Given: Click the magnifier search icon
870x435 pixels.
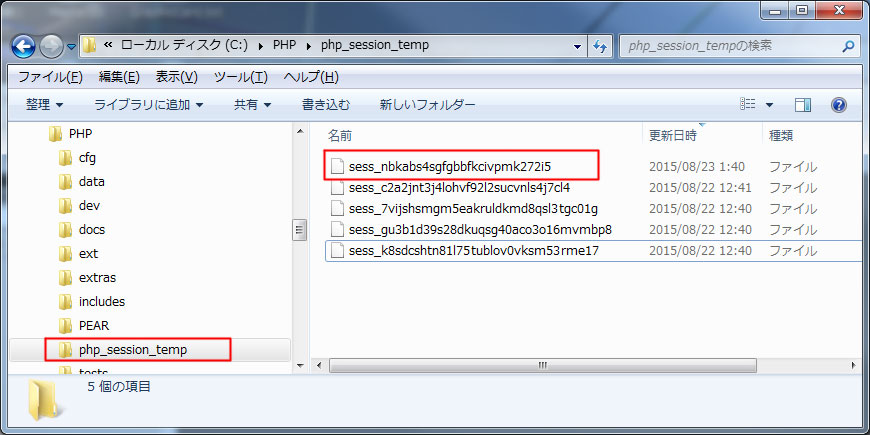Looking at the screenshot, I should pos(848,47).
